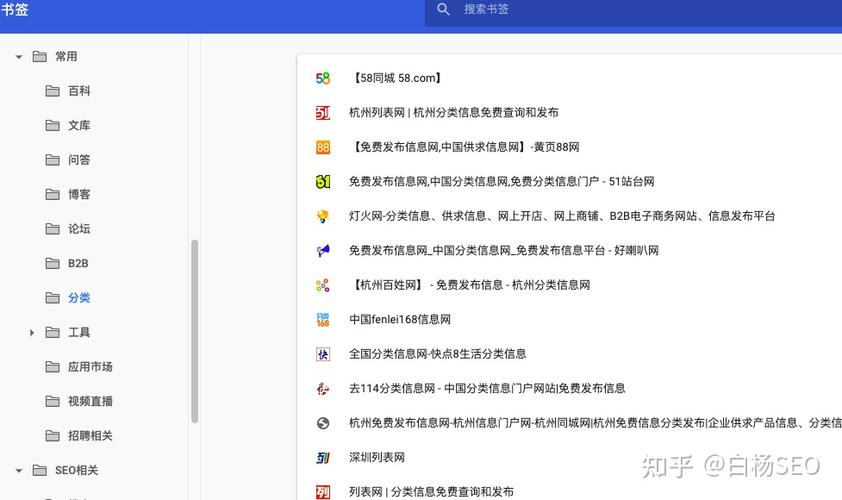Open the 招聘相关 folder

click(x=90, y=436)
